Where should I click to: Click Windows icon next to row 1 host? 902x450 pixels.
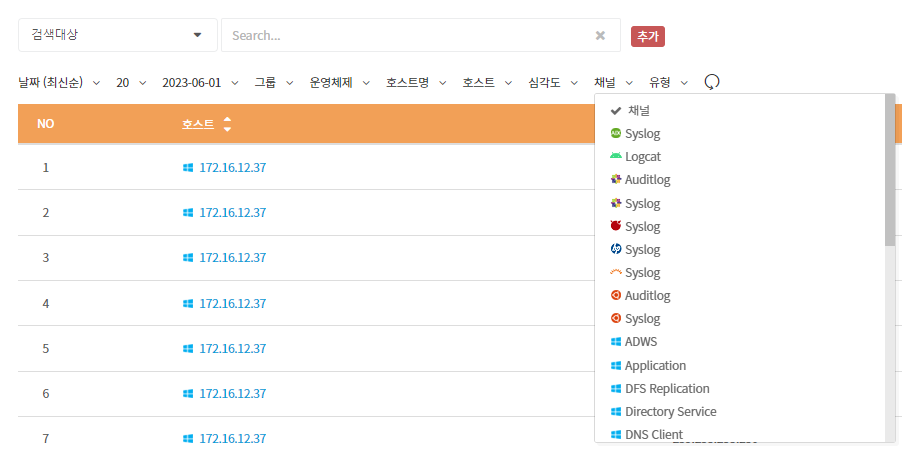187,167
